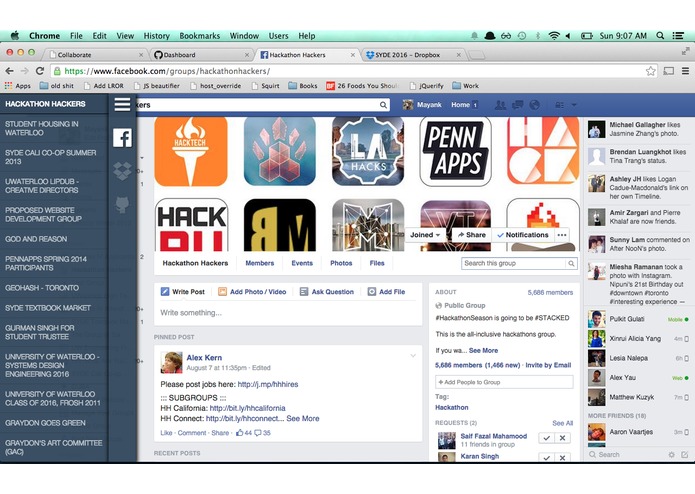
Task: Click the Wi-Fi icon in menu bar
Action: click(554, 36)
